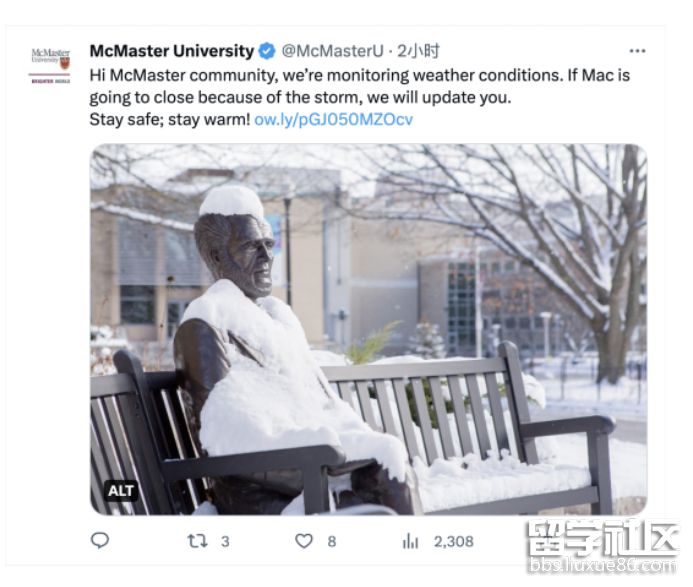This screenshot has height=587, width=693.
Task: Click the blue verified checkmark badge
Action: pyautogui.click(x=267, y=51)
